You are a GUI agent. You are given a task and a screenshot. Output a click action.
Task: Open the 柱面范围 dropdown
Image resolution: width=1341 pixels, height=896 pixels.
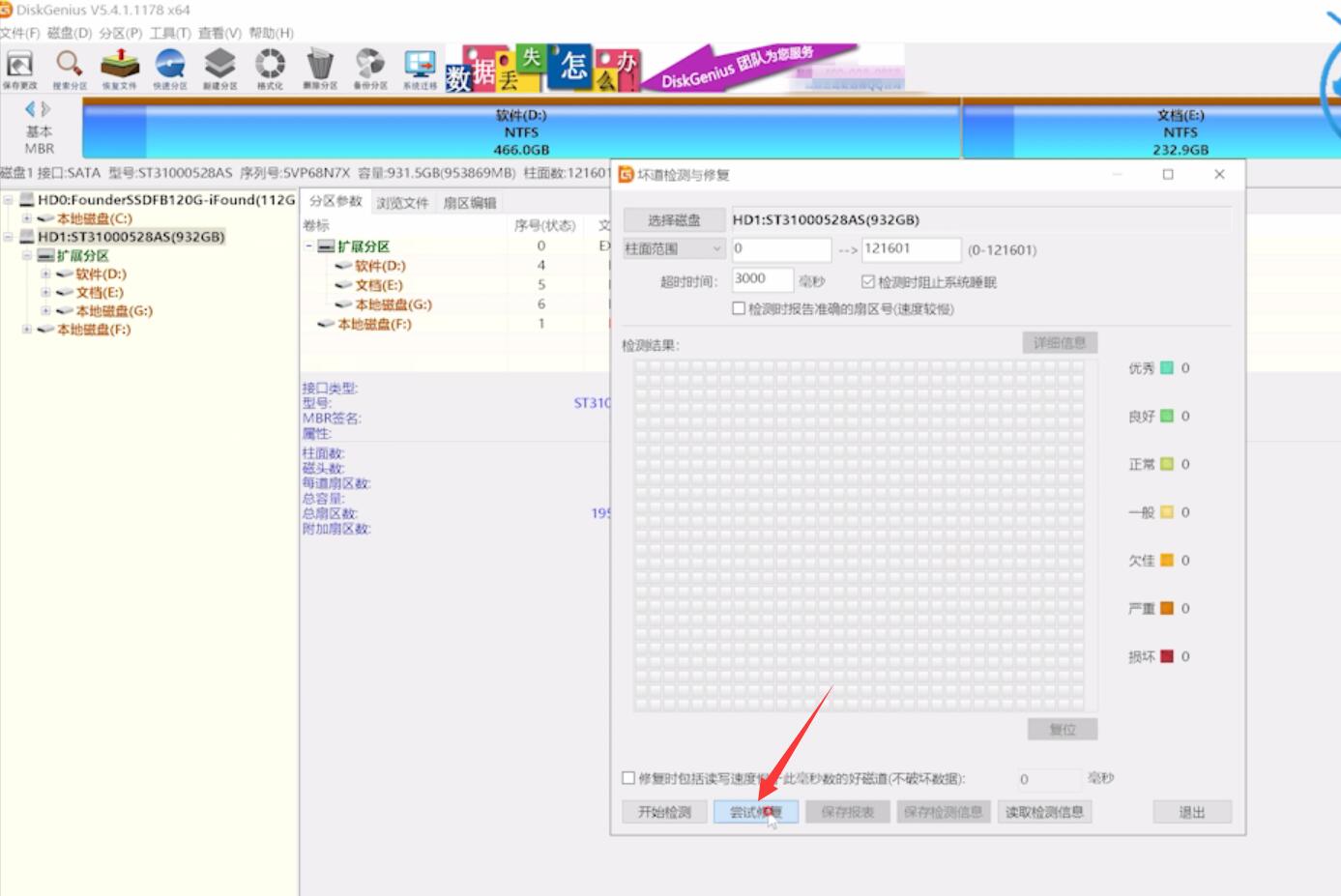pos(674,249)
